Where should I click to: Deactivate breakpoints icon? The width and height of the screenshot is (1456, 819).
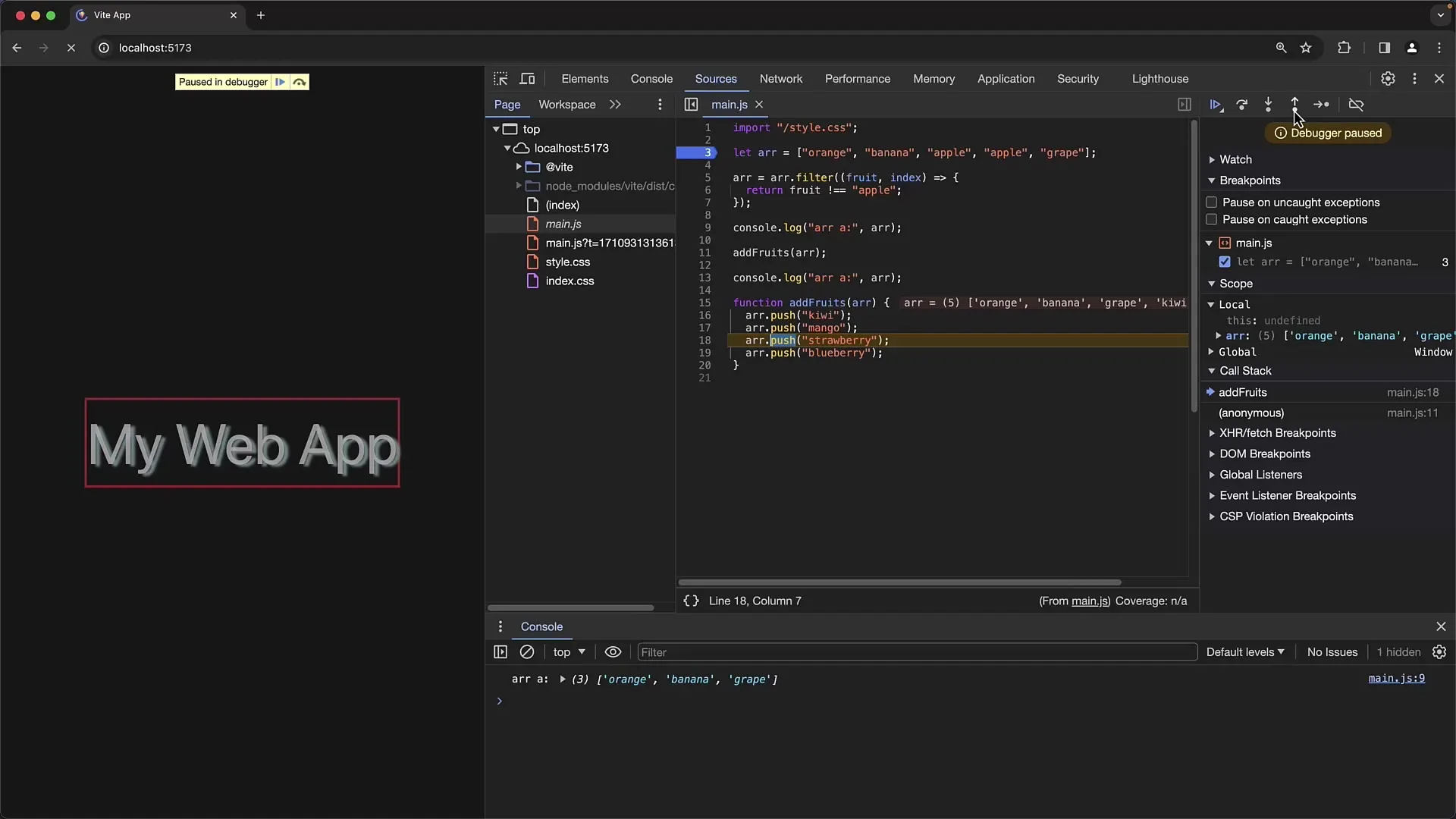point(1356,105)
